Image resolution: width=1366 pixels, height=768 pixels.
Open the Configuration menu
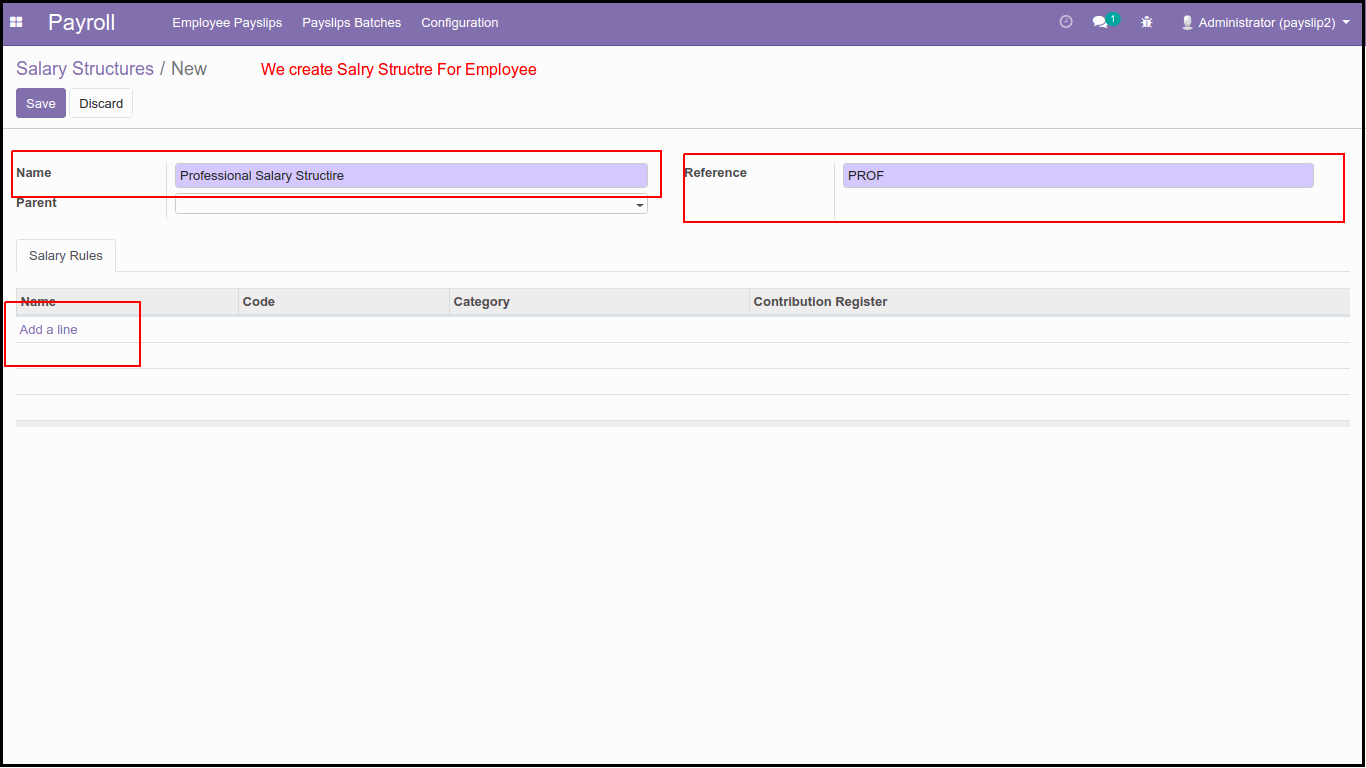[459, 22]
